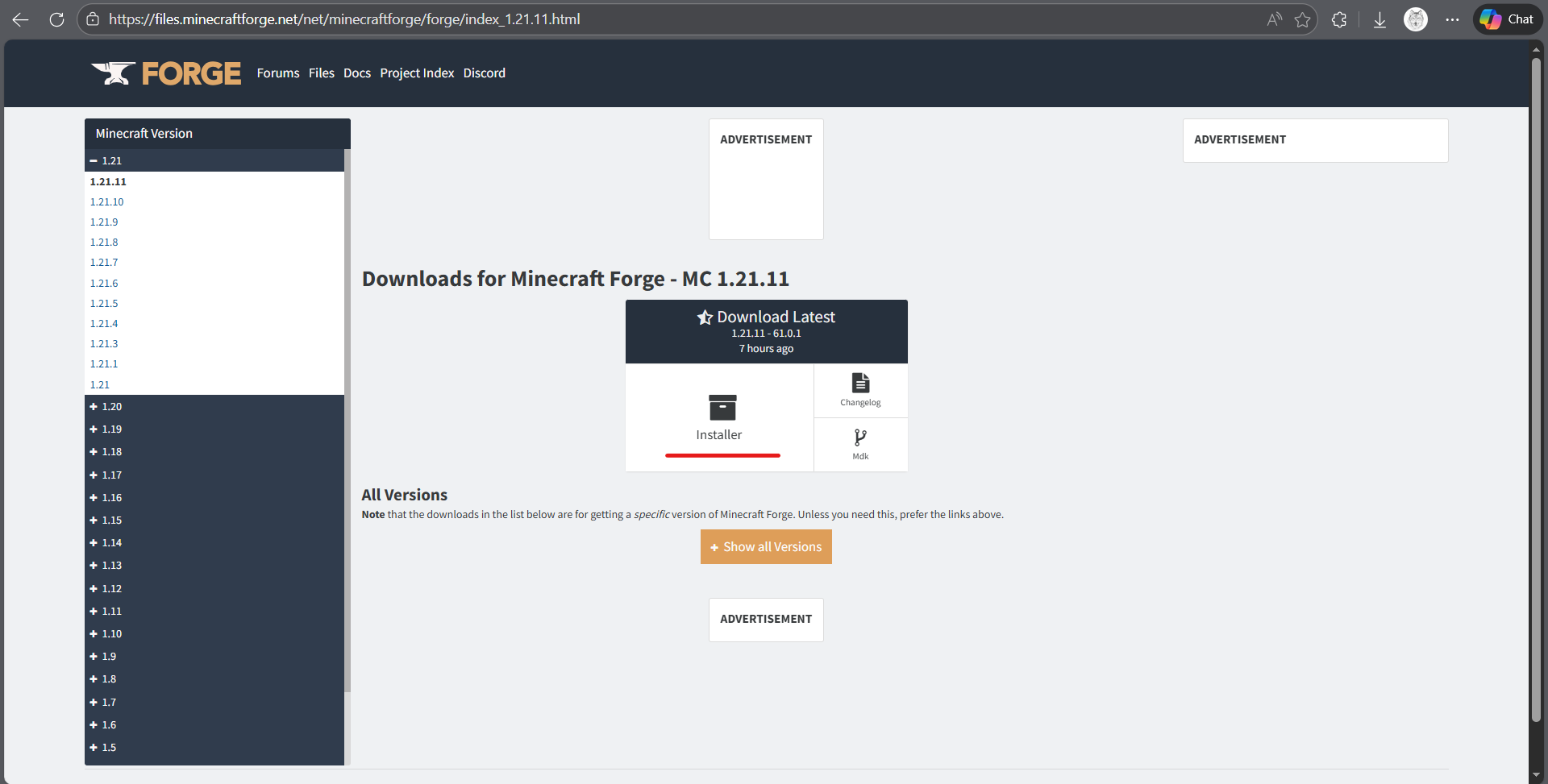Open Copilot Chat button
Viewport: 1548px width, 784px height.
click(1507, 19)
